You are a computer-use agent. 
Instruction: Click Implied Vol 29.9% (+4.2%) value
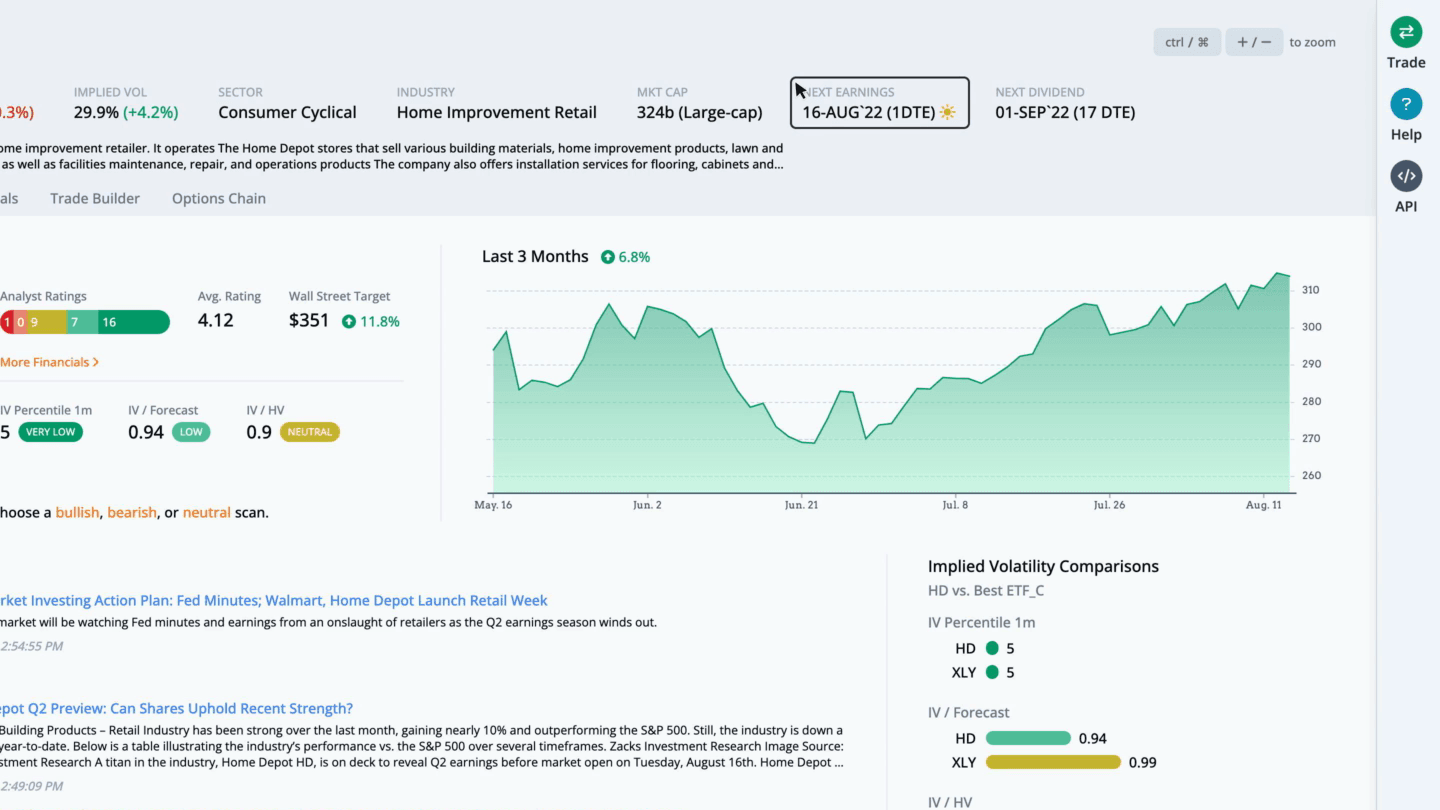pyautogui.click(x=126, y=112)
